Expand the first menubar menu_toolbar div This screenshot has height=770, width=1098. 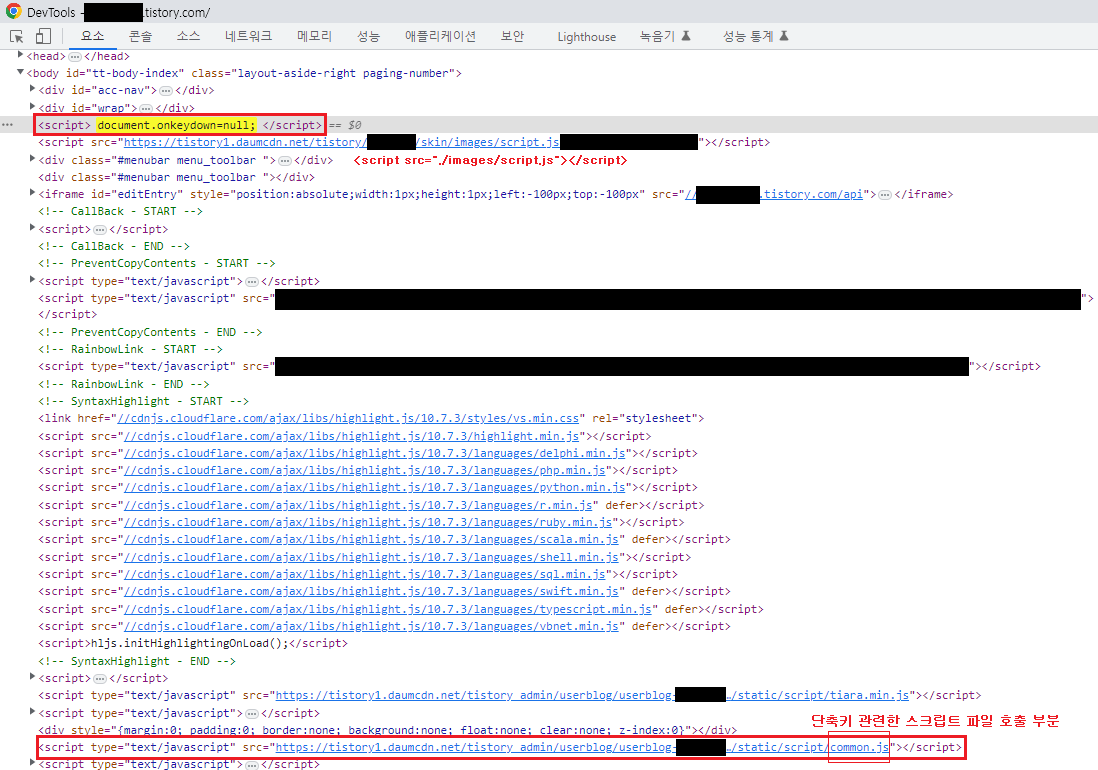(x=32, y=160)
